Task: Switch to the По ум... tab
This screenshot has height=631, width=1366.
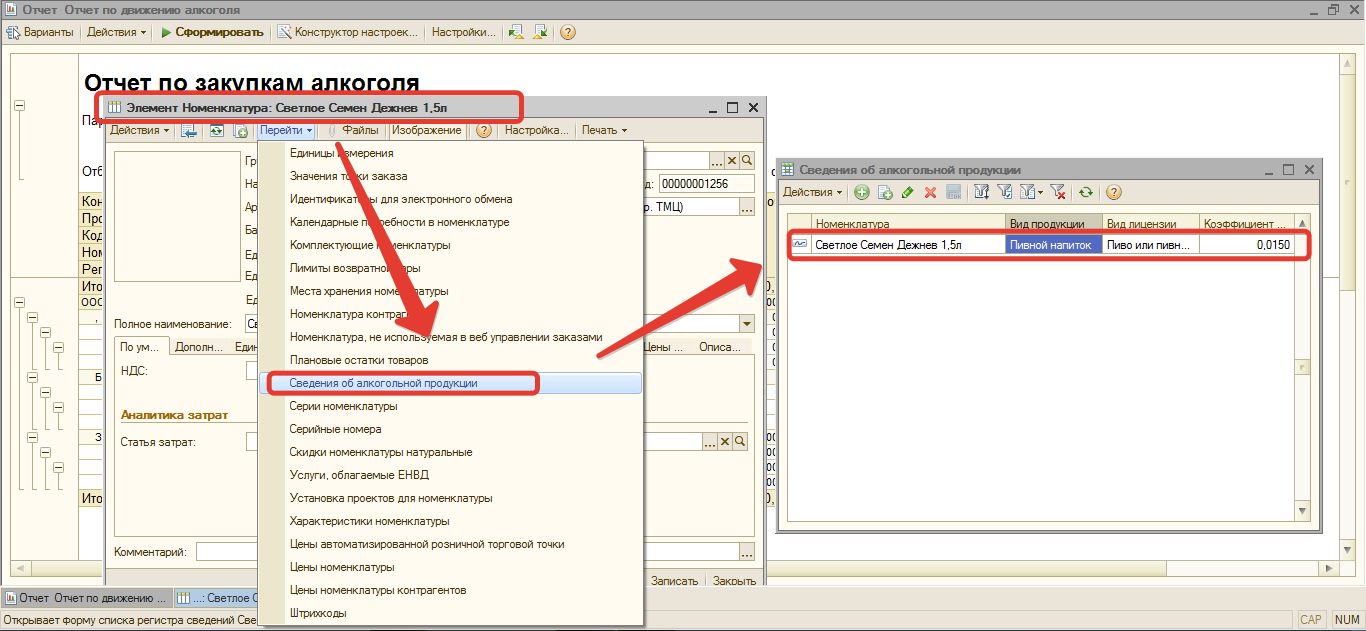Action: tap(140, 347)
